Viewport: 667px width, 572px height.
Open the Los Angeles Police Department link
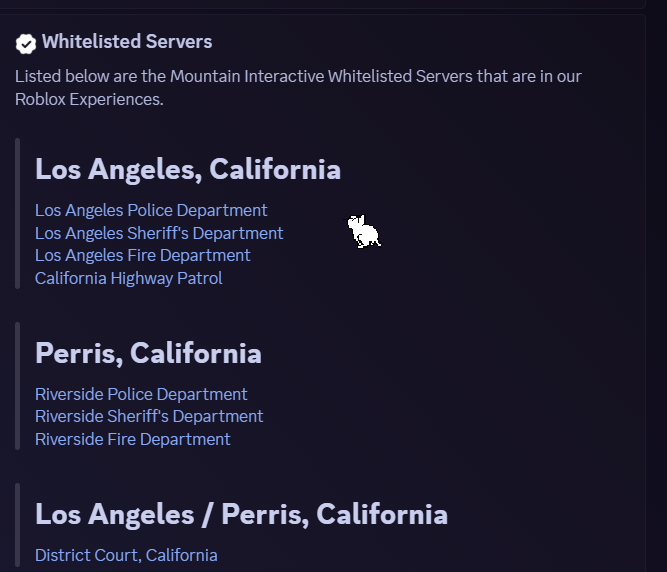point(151,211)
